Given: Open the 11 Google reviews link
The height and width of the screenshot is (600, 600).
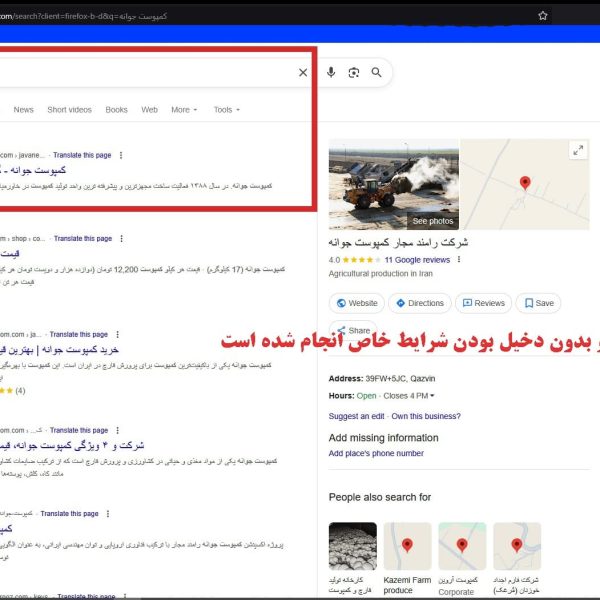Looking at the screenshot, I should [x=417, y=260].
